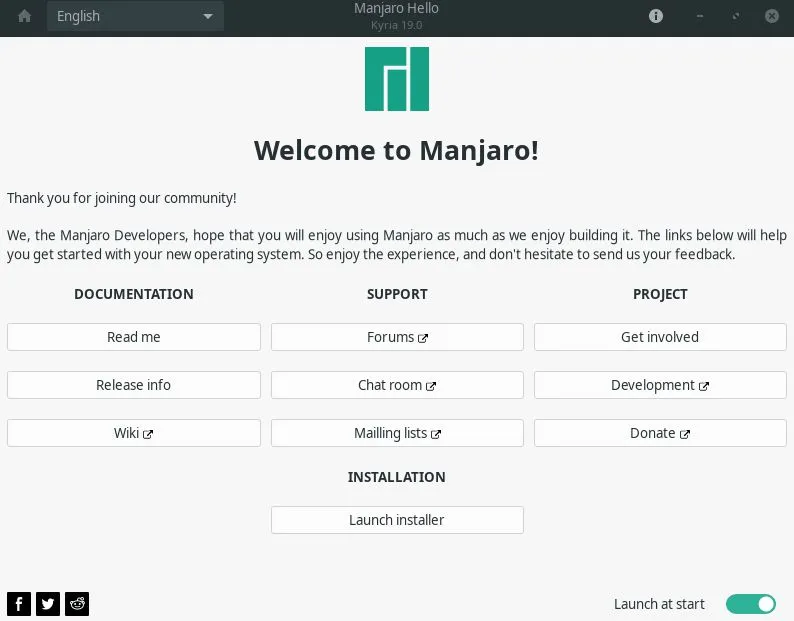
Task: Click the Welcome to Manjaro! heading
Action: coord(396,151)
